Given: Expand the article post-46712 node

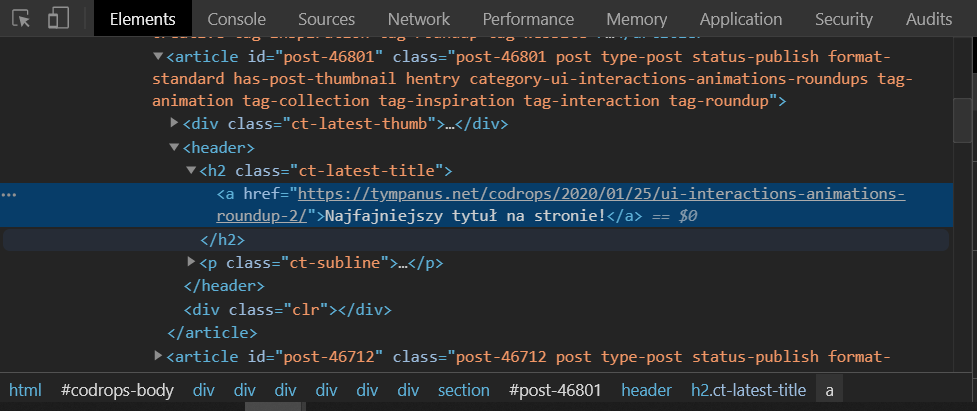Looking at the screenshot, I should click(x=158, y=356).
